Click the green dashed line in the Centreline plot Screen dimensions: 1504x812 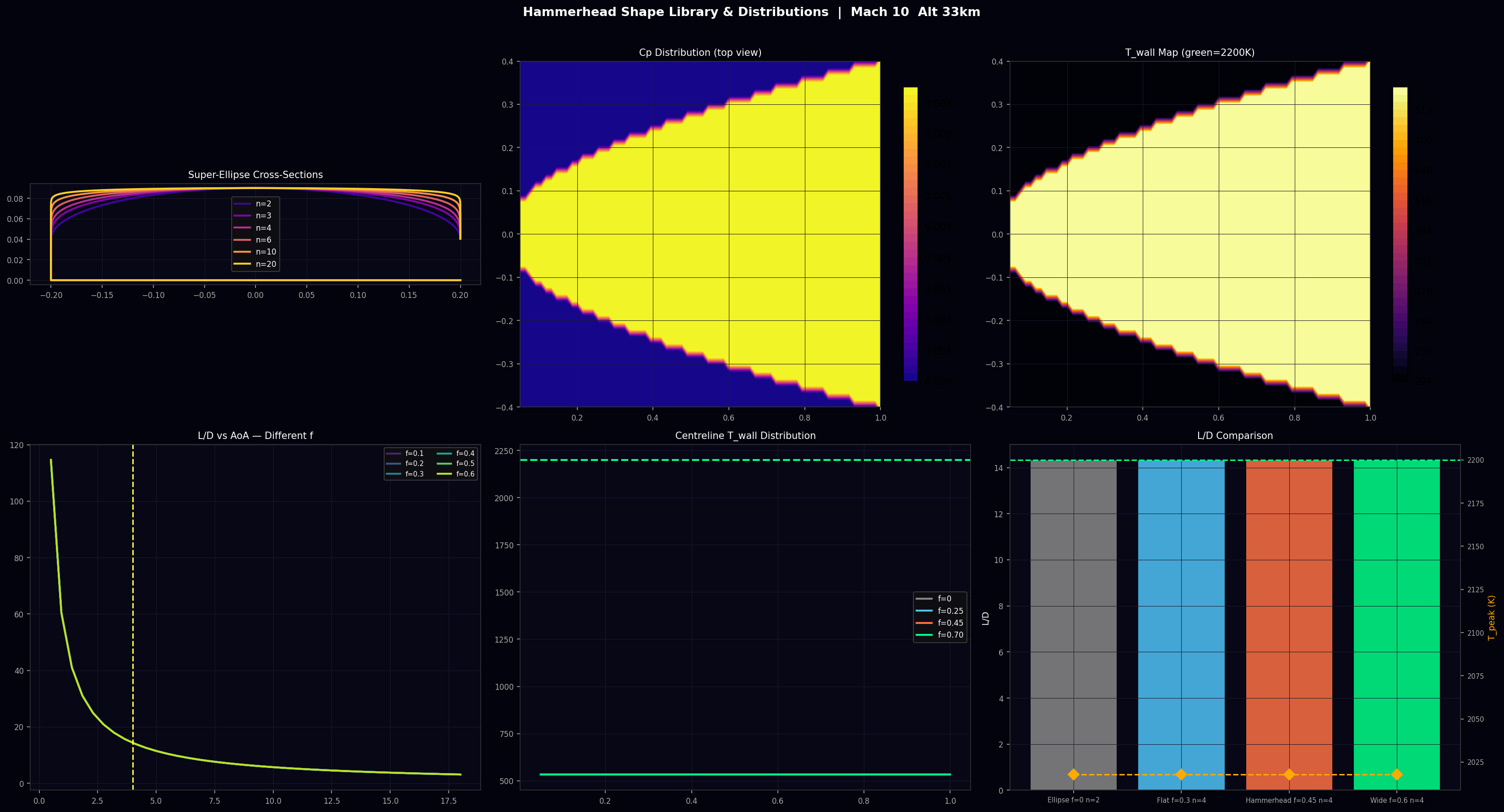point(745,460)
